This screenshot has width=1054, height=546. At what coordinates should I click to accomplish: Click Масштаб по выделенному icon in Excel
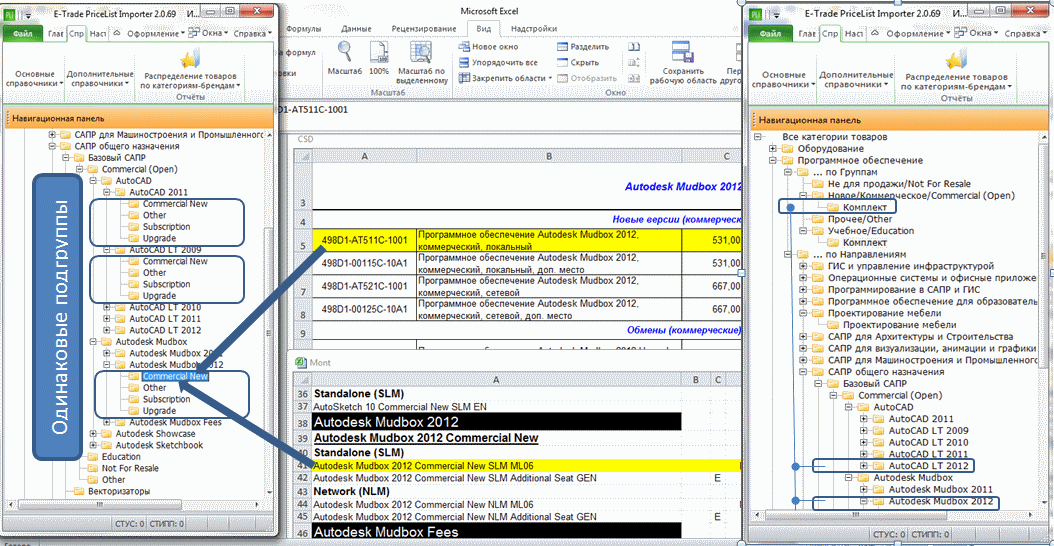(421, 52)
